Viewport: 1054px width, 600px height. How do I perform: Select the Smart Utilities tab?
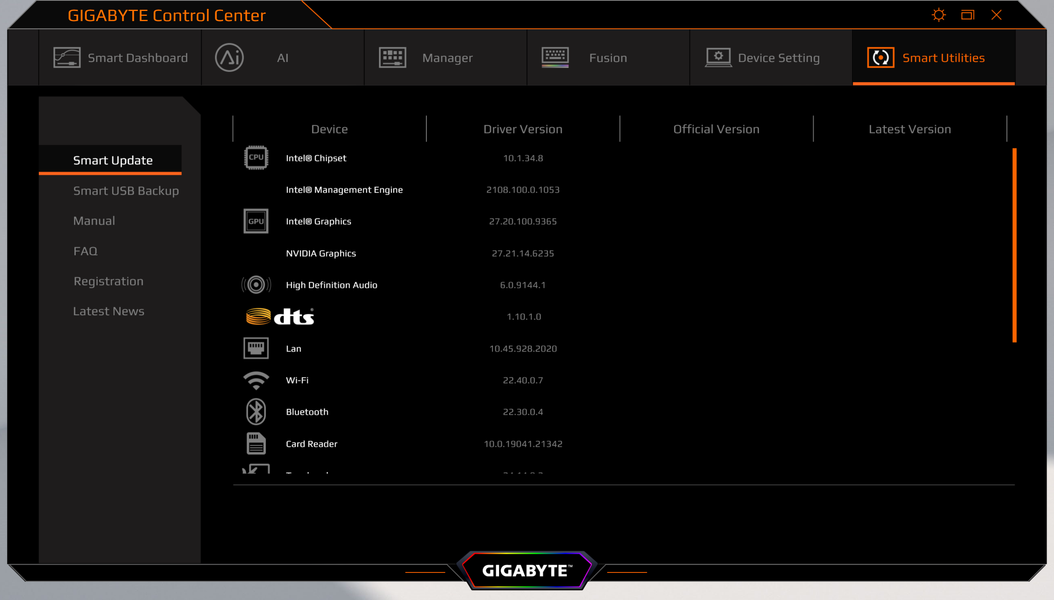tap(934, 58)
